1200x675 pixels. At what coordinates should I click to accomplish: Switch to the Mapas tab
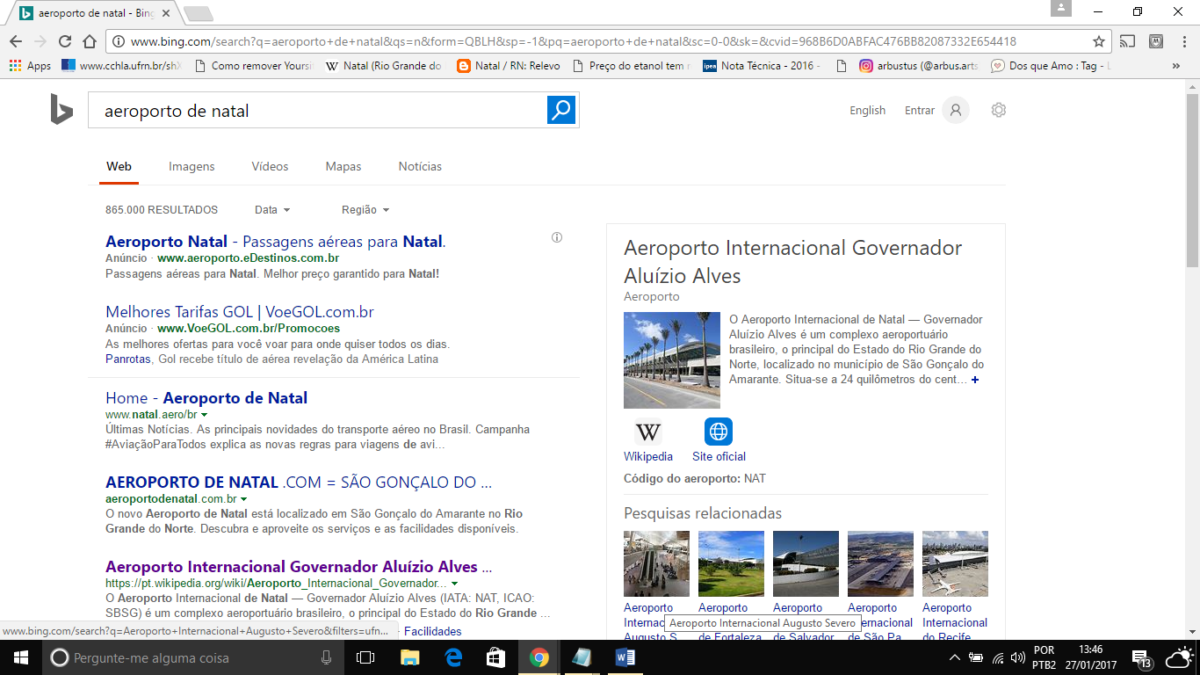point(343,167)
